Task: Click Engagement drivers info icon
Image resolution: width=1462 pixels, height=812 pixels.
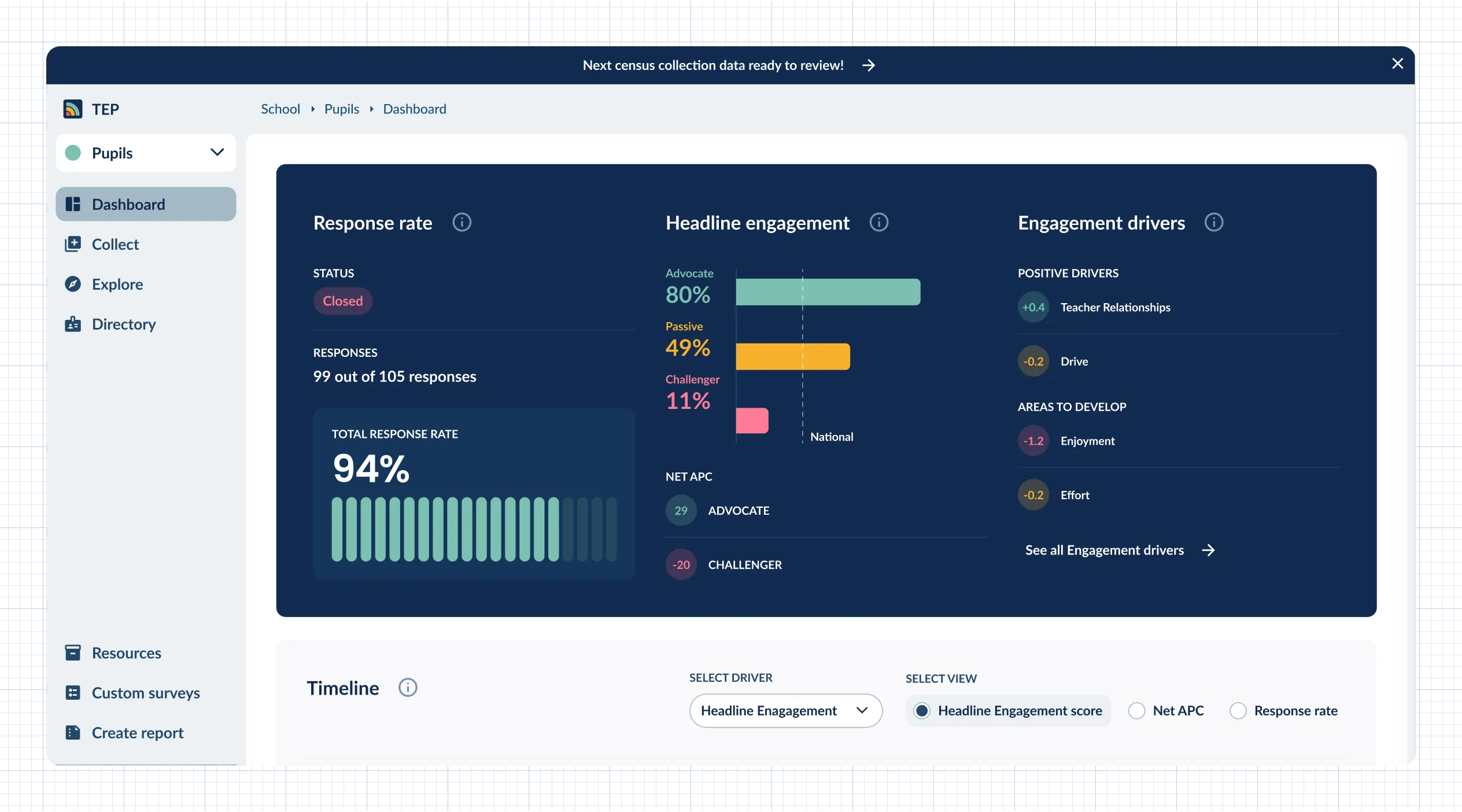Action: 1213,222
